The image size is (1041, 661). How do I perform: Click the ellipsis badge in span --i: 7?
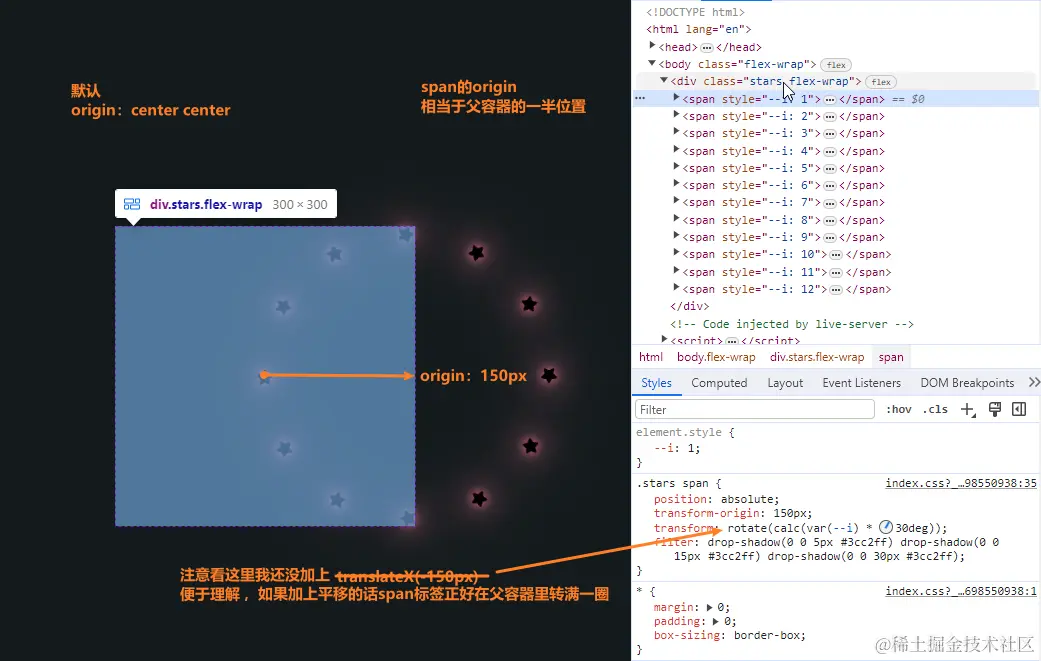click(830, 203)
